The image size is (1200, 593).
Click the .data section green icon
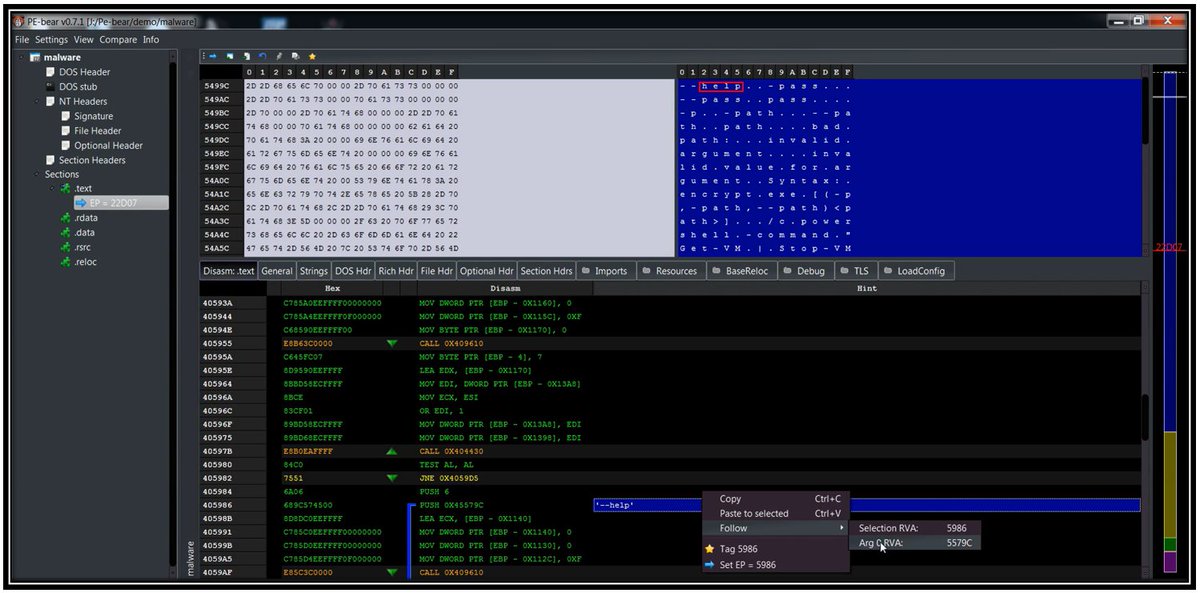(x=65, y=233)
